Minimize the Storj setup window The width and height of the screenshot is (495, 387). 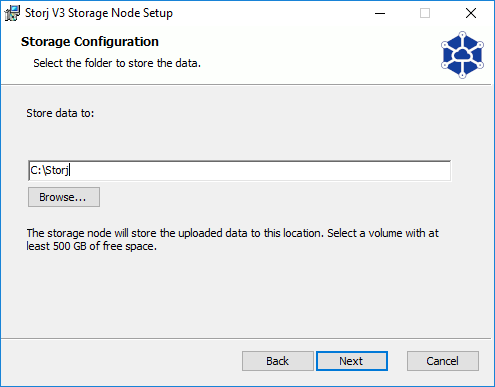[x=380, y=13]
